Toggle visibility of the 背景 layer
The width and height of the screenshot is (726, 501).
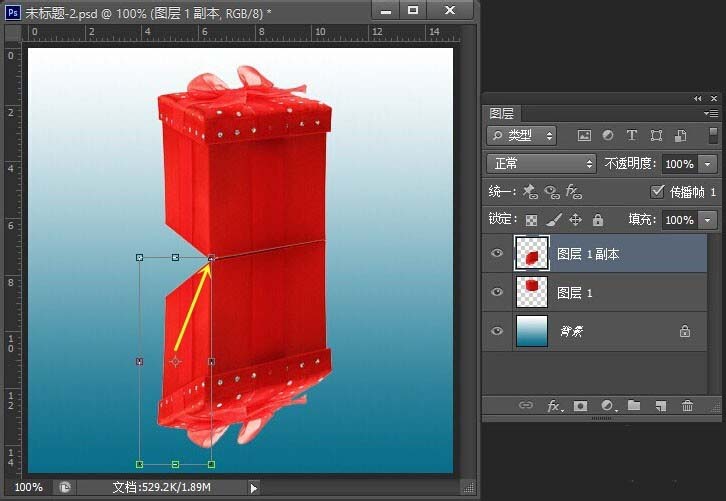[x=497, y=331]
